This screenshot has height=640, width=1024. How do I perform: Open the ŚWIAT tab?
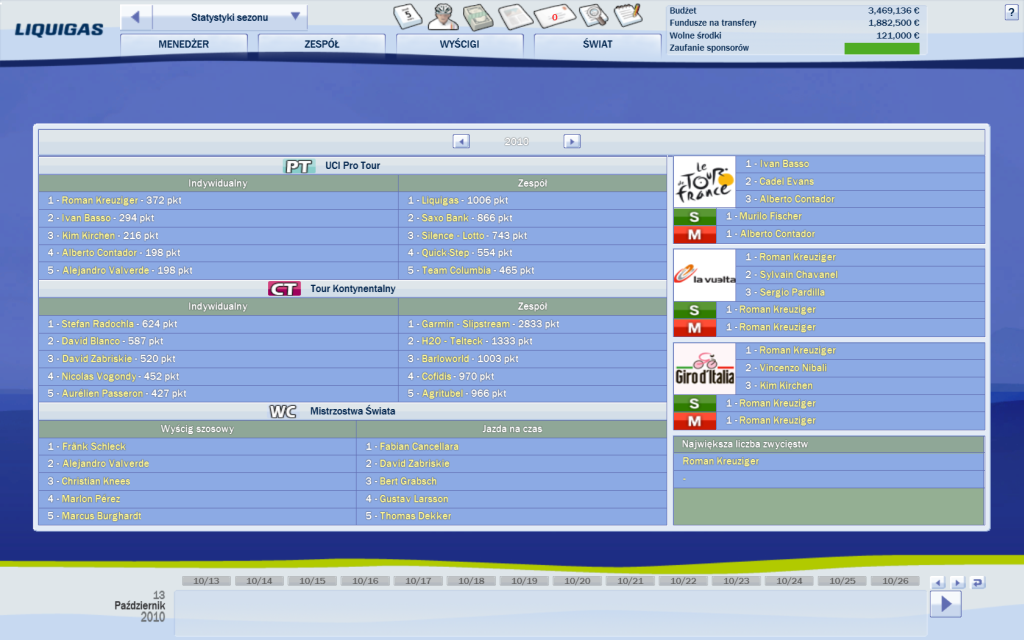click(598, 44)
